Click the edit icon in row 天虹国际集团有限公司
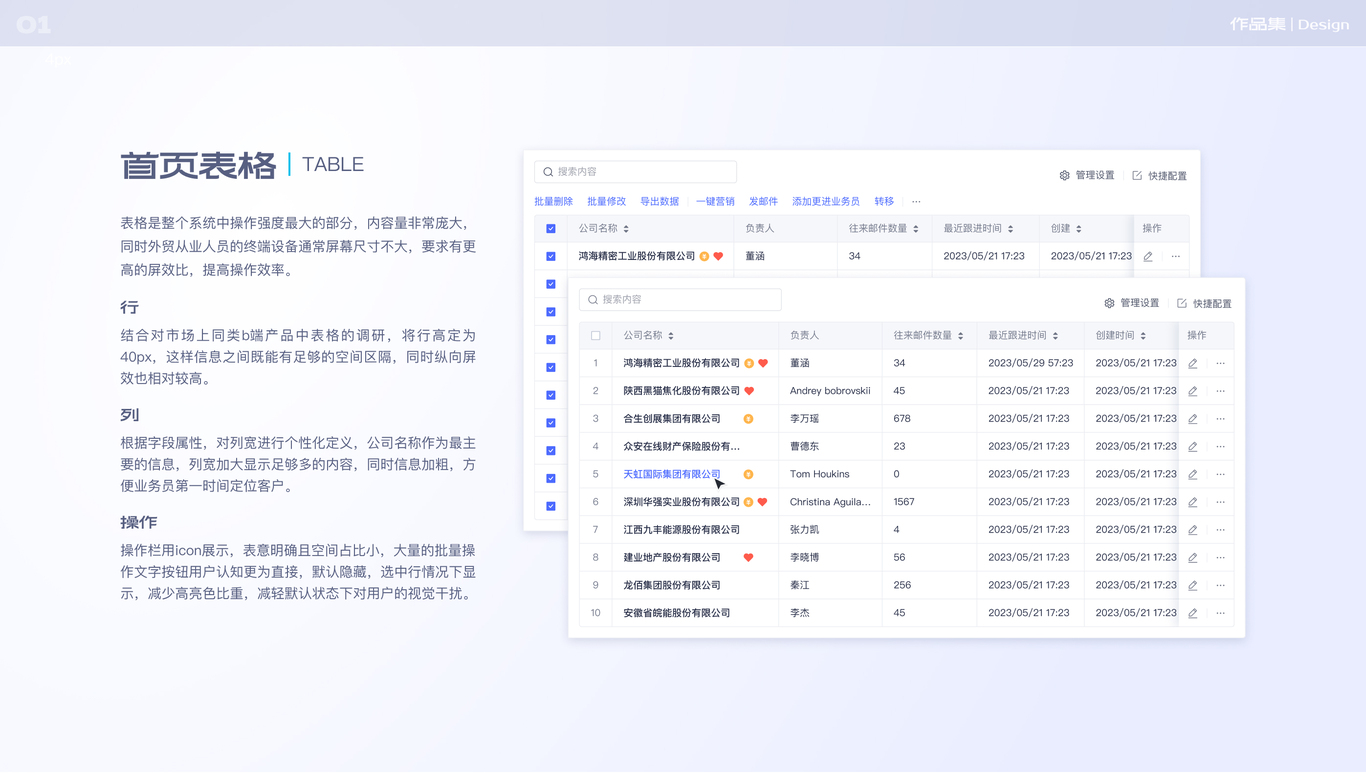Image resolution: width=1366 pixels, height=773 pixels. (x=1193, y=474)
